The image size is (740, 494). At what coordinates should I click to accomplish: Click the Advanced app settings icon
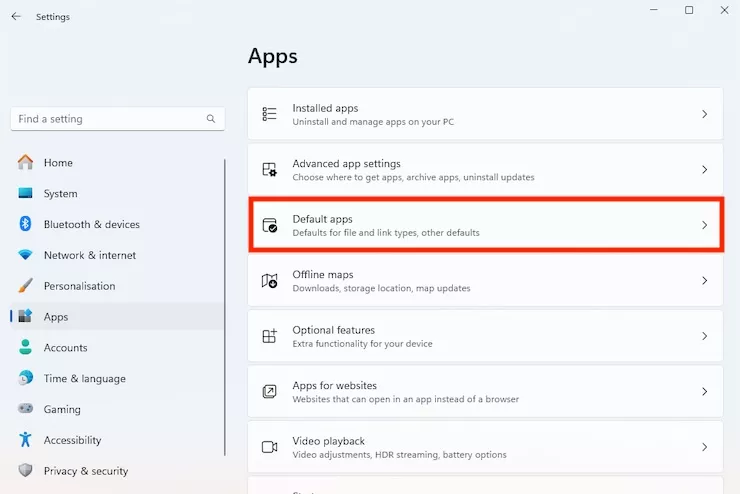269,170
